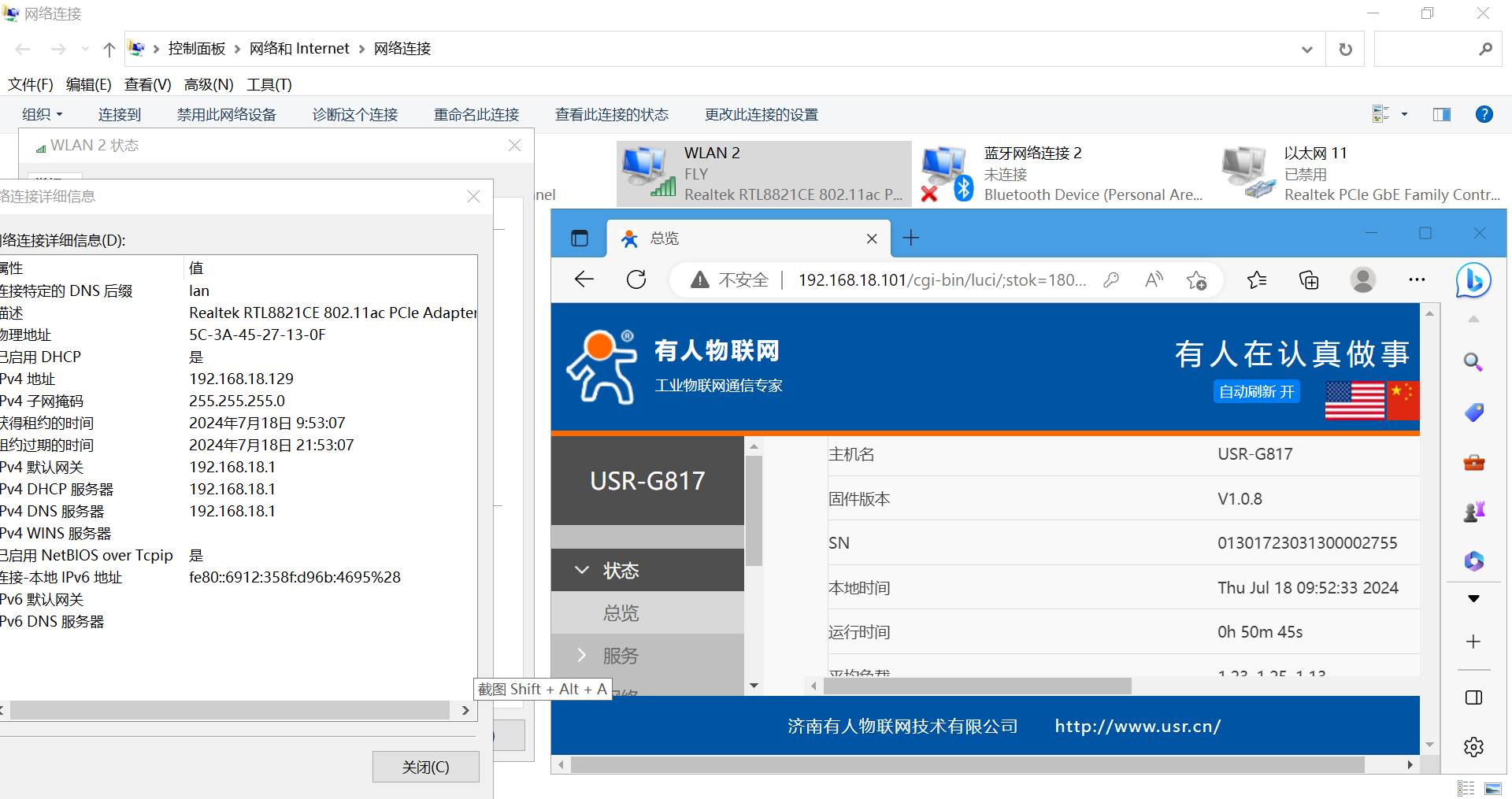Expand the 服务 sidebar section

click(621, 656)
